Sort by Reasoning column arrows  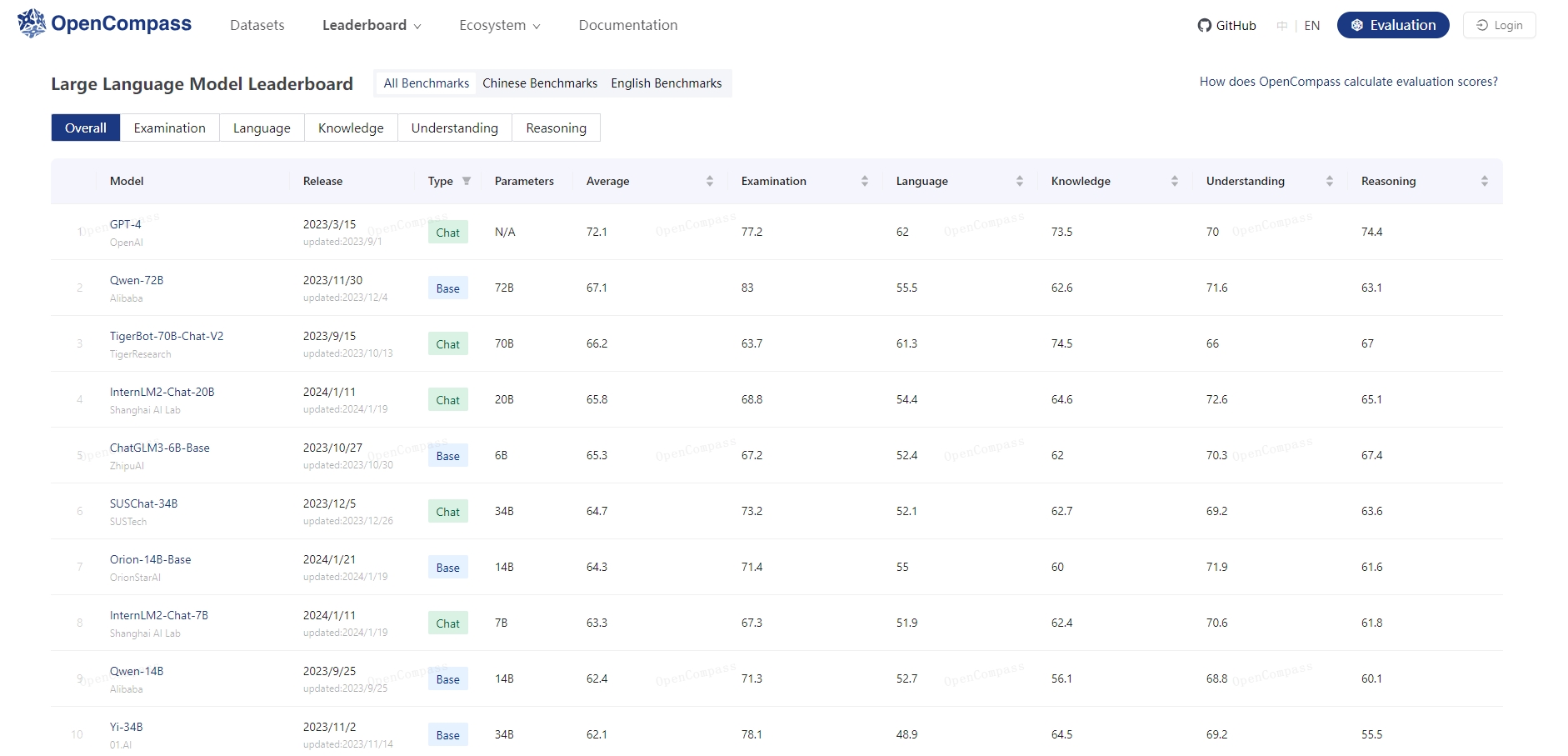pyautogui.click(x=1485, y=181)
